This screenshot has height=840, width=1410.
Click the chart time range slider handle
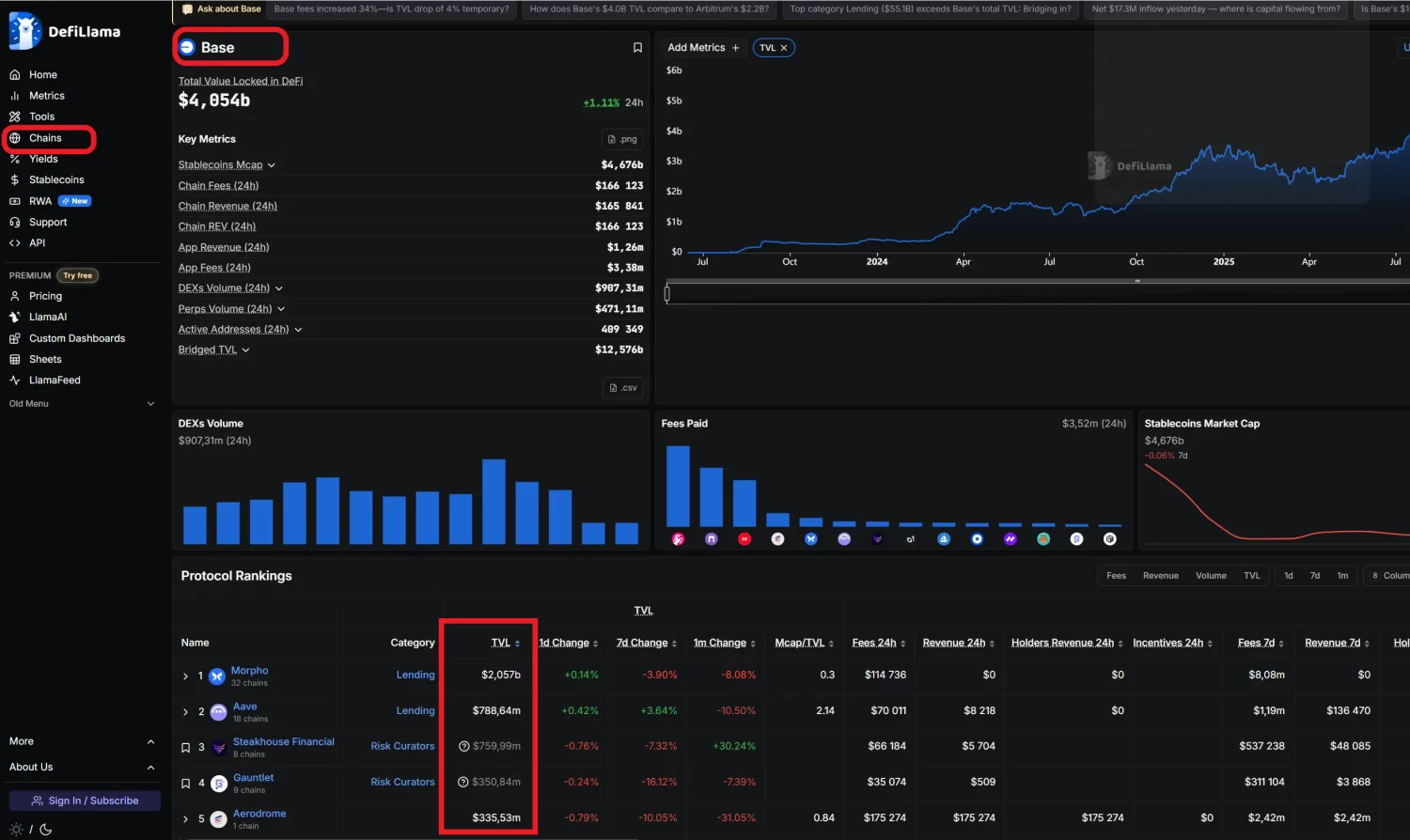(x=667, y=293)
